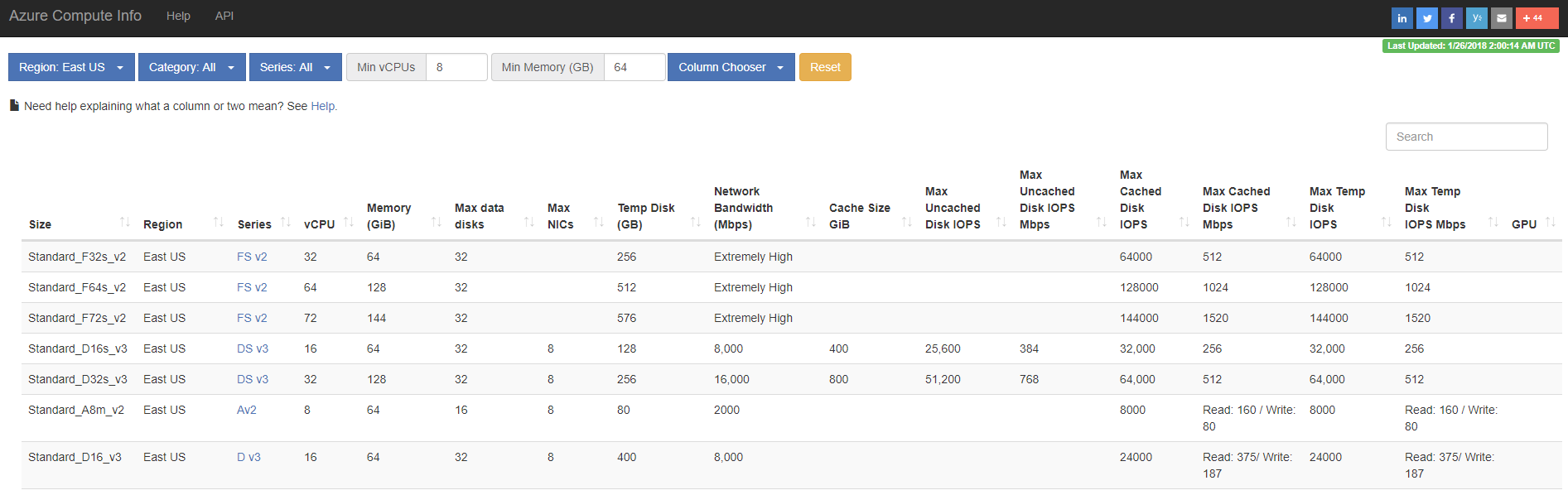
Task: Click cache size value 800
Action: coord(838,379)
